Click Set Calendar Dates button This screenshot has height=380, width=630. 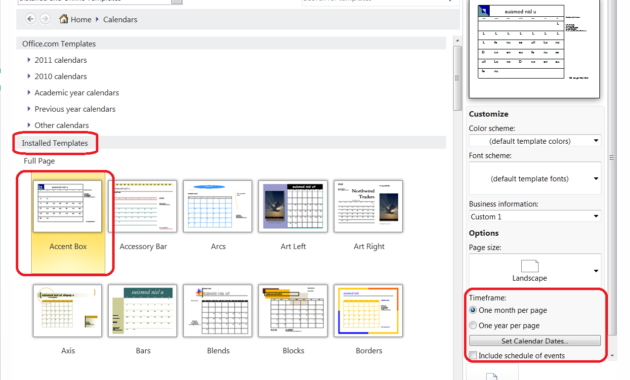pyautogui.click(x=535, y=341)
